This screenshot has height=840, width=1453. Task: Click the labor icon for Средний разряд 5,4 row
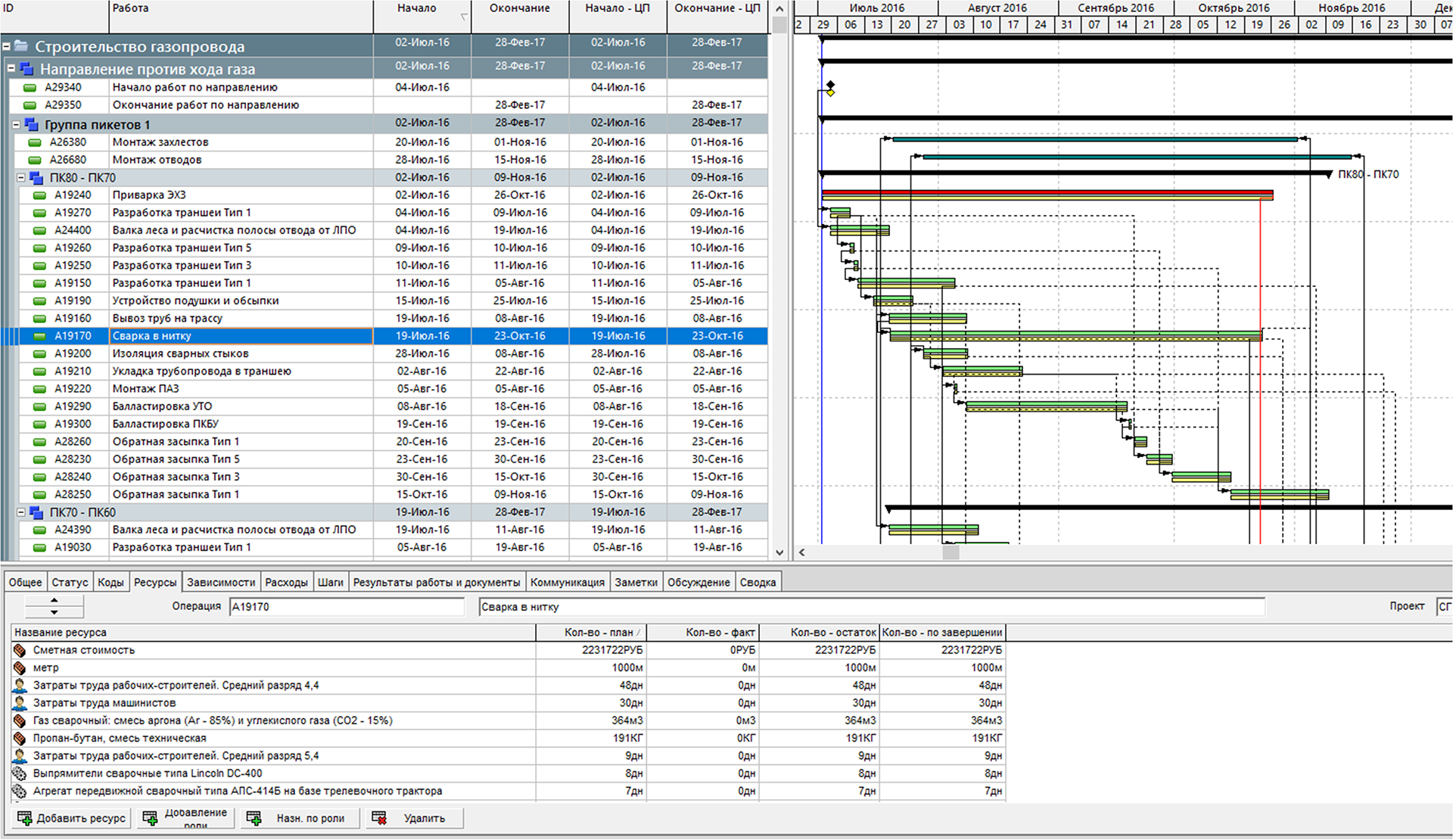click(20, 755)
